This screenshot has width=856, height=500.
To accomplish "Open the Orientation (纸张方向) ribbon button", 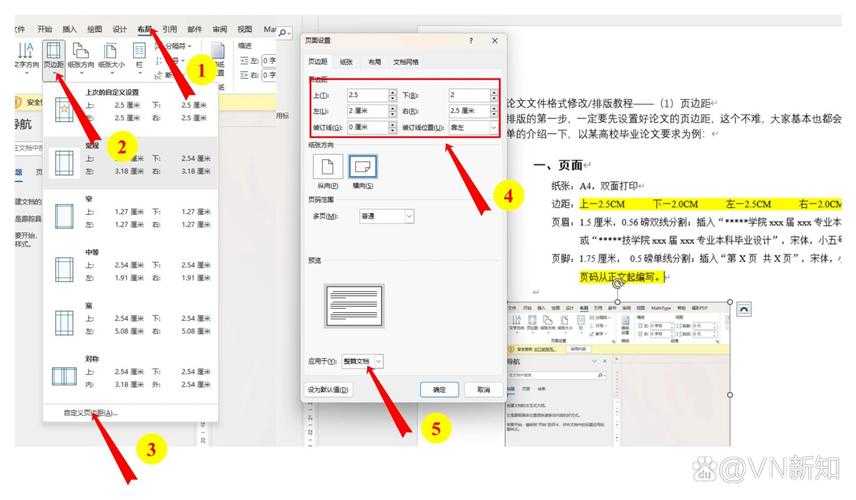I will pyautogui.click(x=81, y=56).
